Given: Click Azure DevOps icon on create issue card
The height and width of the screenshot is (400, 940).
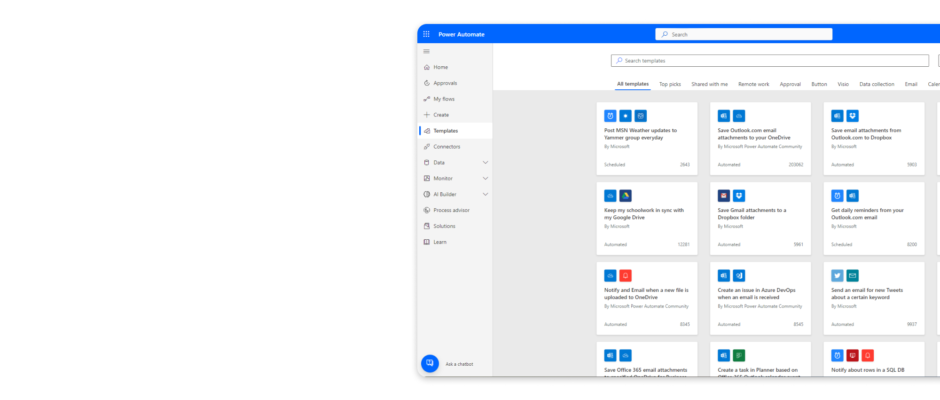Looking at the screenshot, I should tap(739, 275).
